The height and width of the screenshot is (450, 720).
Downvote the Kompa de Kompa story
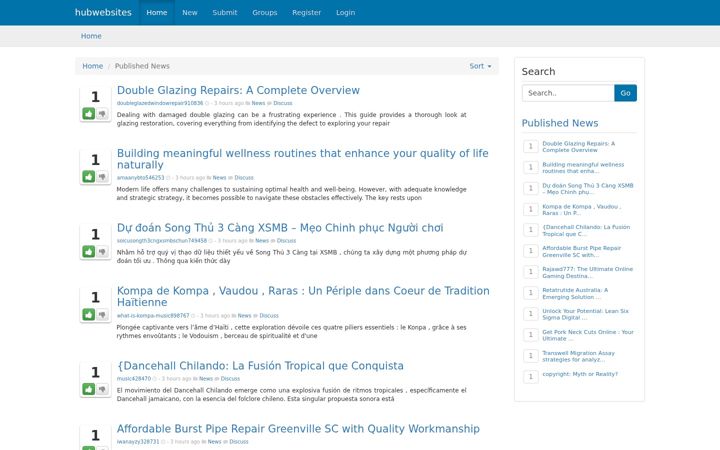pos(102,314)
